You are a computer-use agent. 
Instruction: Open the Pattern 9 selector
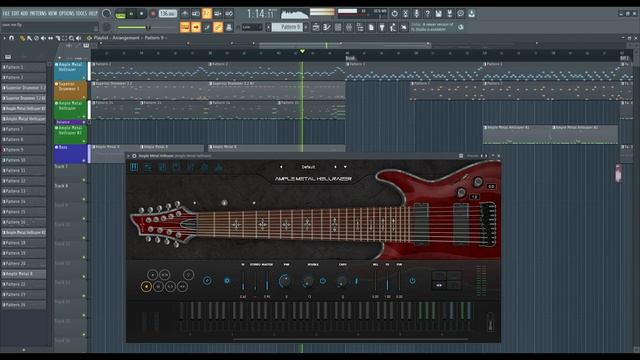(287, 27)
